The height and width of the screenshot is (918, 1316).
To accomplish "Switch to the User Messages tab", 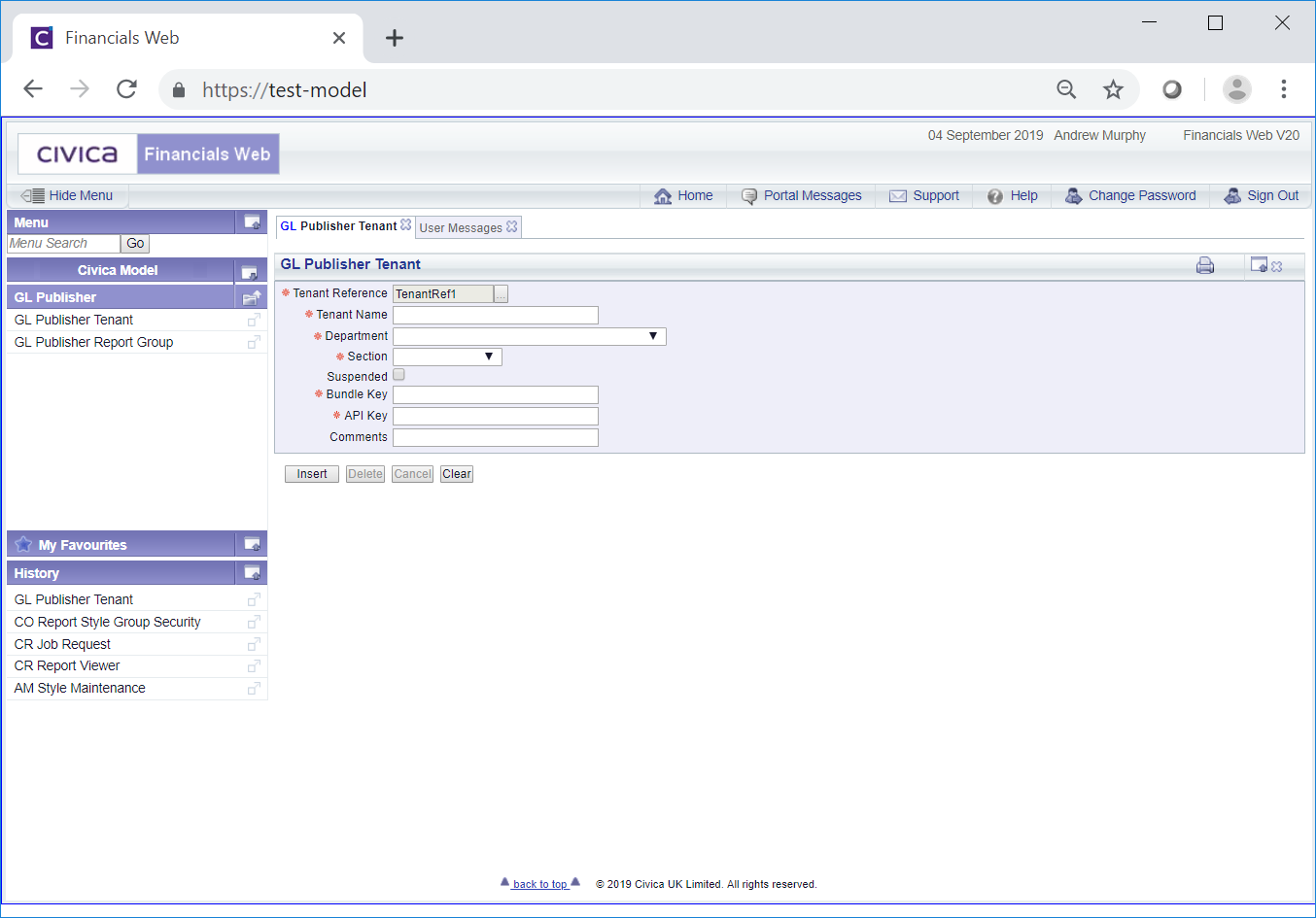I will (461, 227).
